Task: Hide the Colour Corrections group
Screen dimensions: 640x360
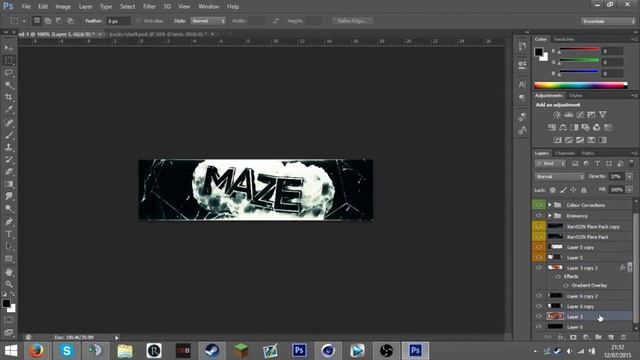Action: (538, 205)
